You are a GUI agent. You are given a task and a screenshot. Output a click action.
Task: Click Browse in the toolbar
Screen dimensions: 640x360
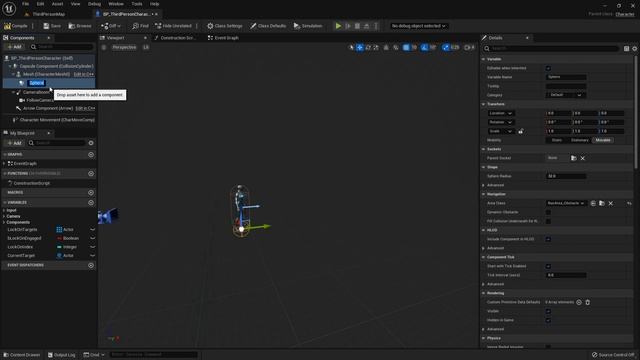tap(80, 26)
